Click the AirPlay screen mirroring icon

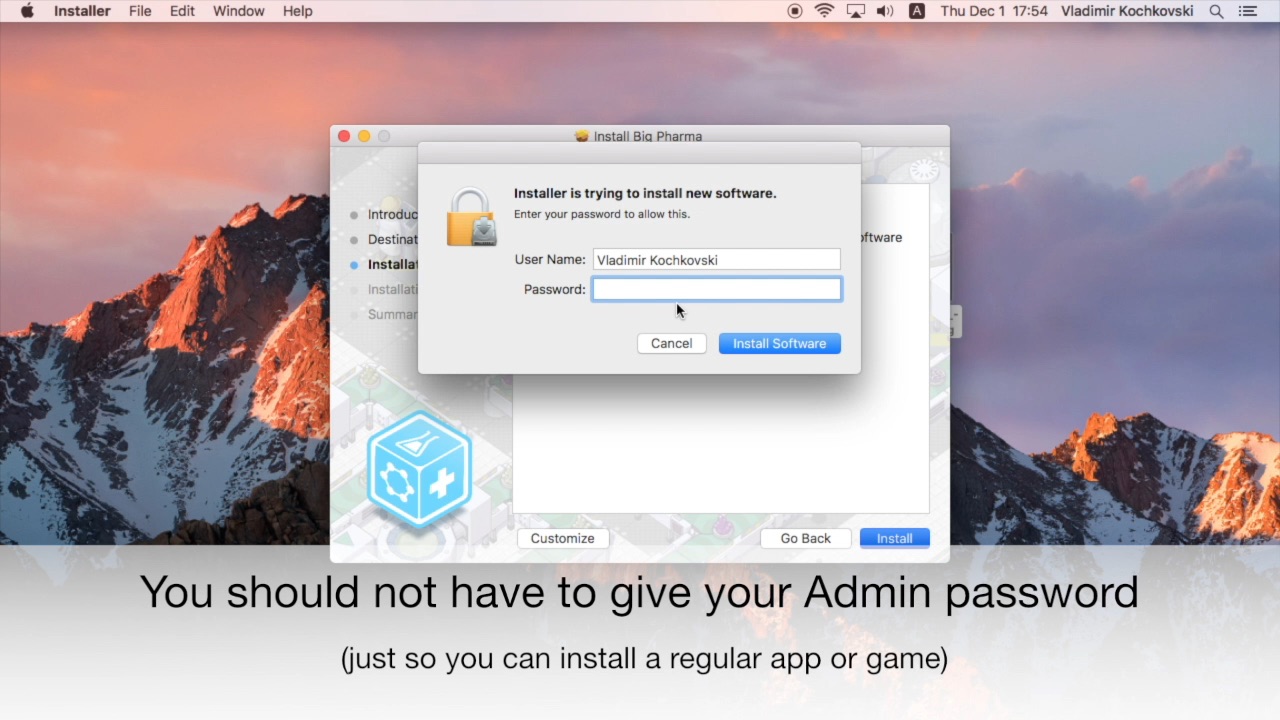(x=853, y=11)
